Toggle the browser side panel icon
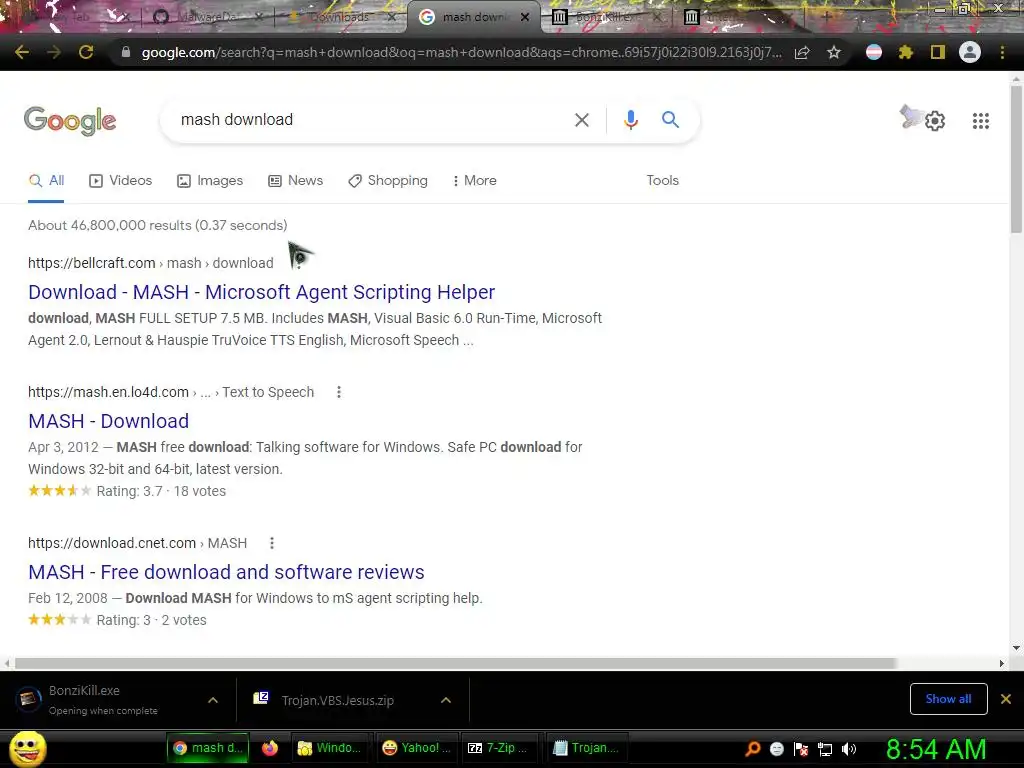The image size is (1024, 768). click(938, 52)
